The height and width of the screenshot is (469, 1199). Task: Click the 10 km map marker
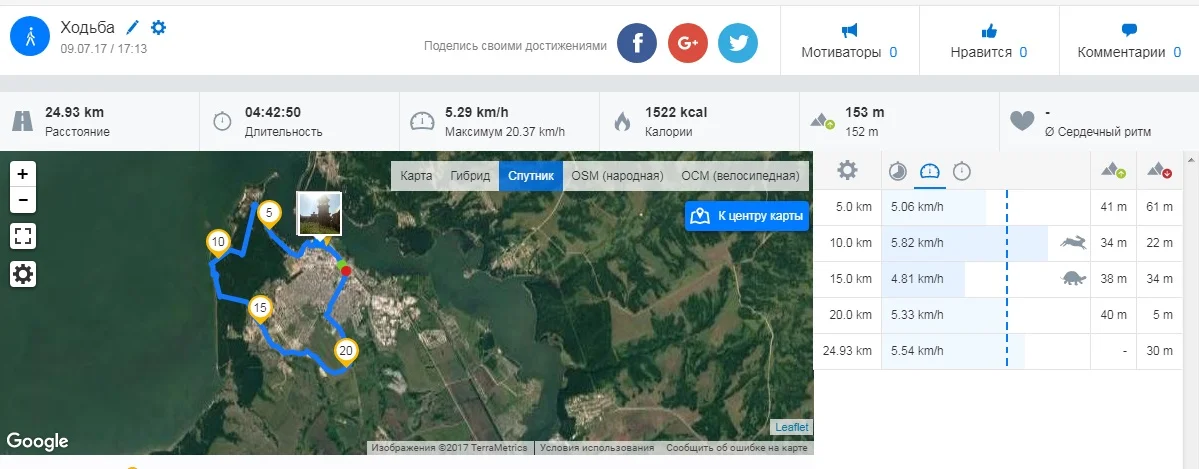pos(218,243)
